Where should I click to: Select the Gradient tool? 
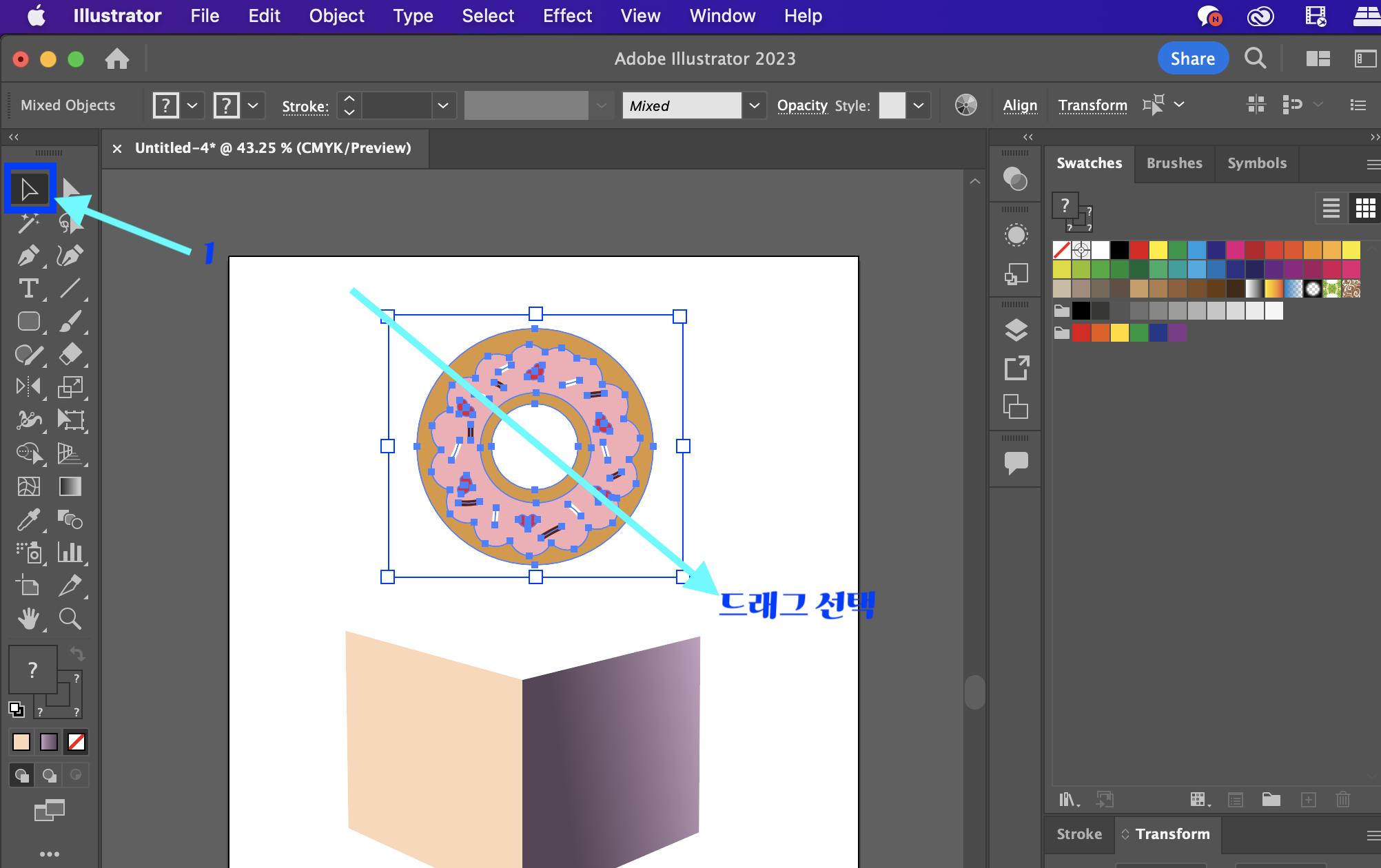click(70, 486)
